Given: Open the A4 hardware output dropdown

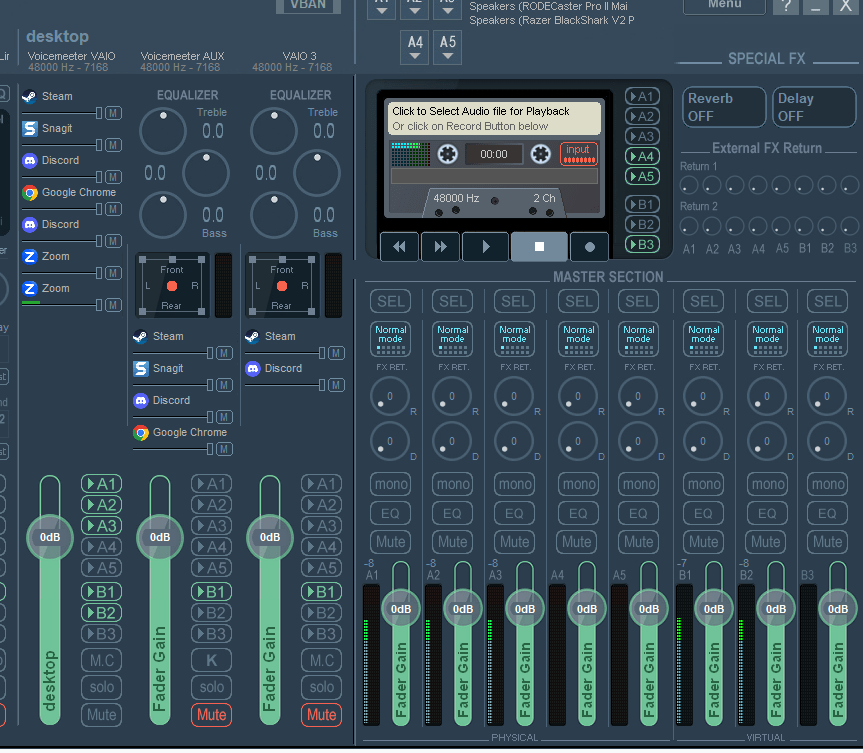Looking at the screenshot, I should (415, 47).
